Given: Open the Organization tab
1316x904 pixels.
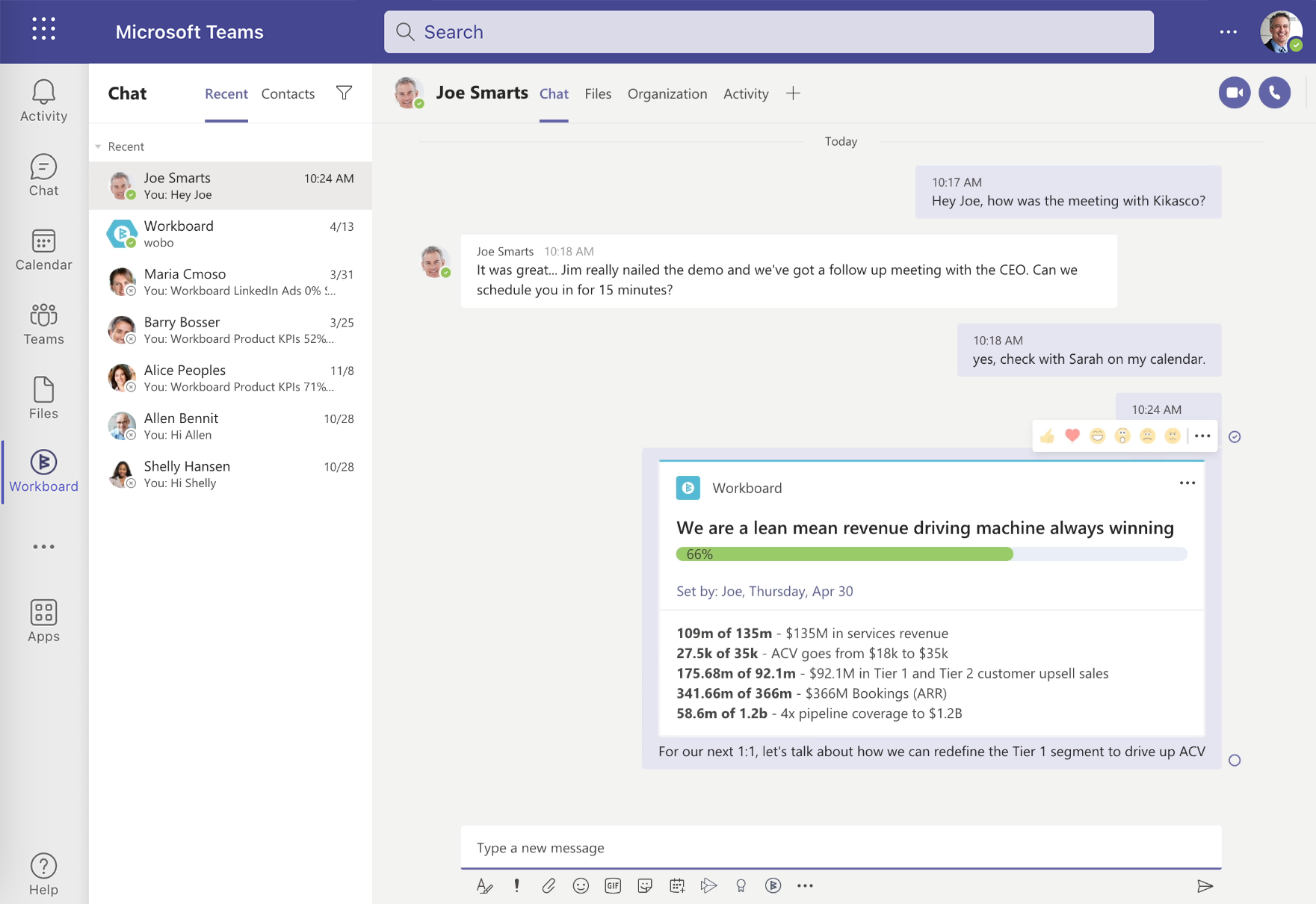Looking at the screenshot, I should pos(667,93).
